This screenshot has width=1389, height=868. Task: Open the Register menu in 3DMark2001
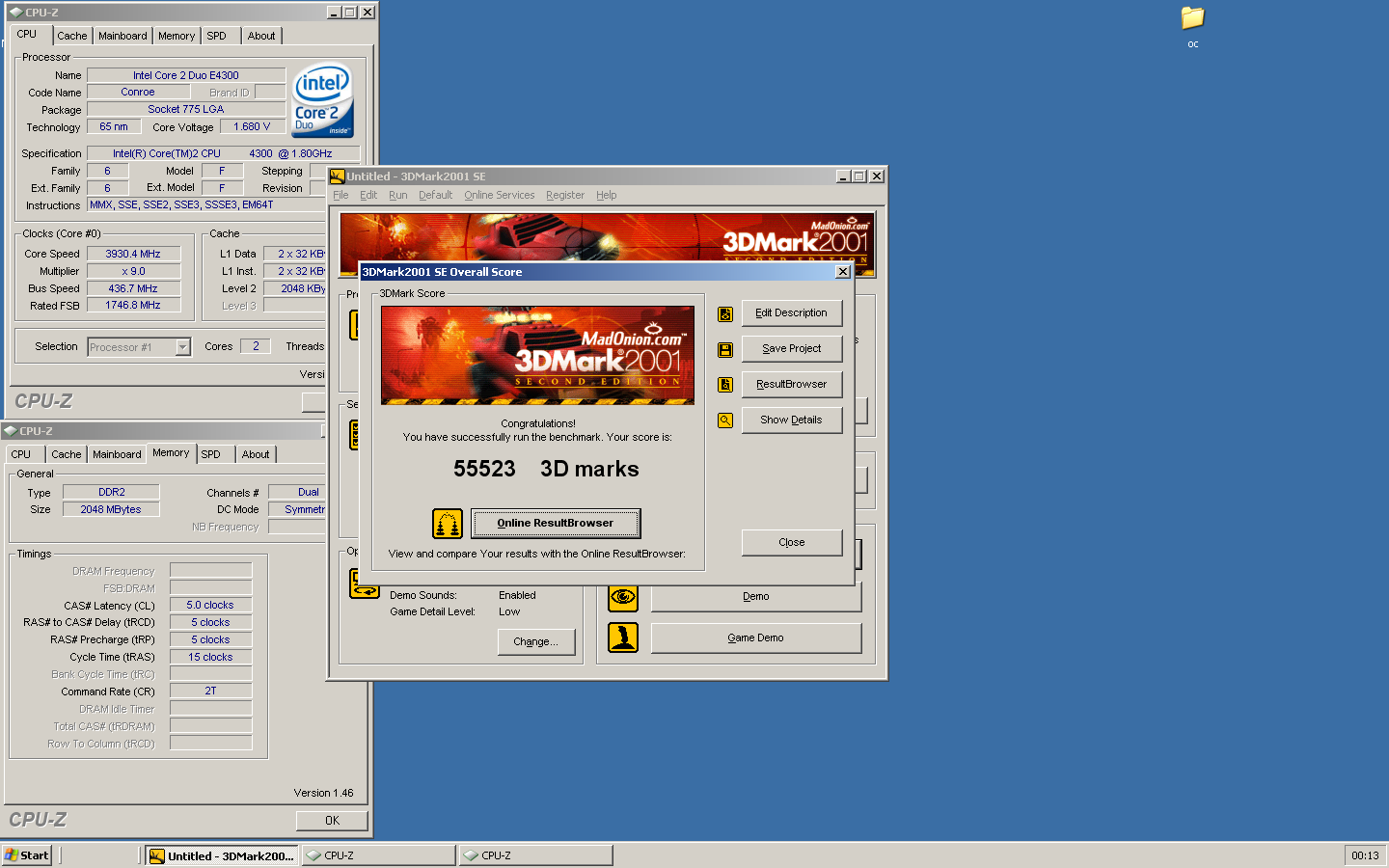click(x=565, y=195)
